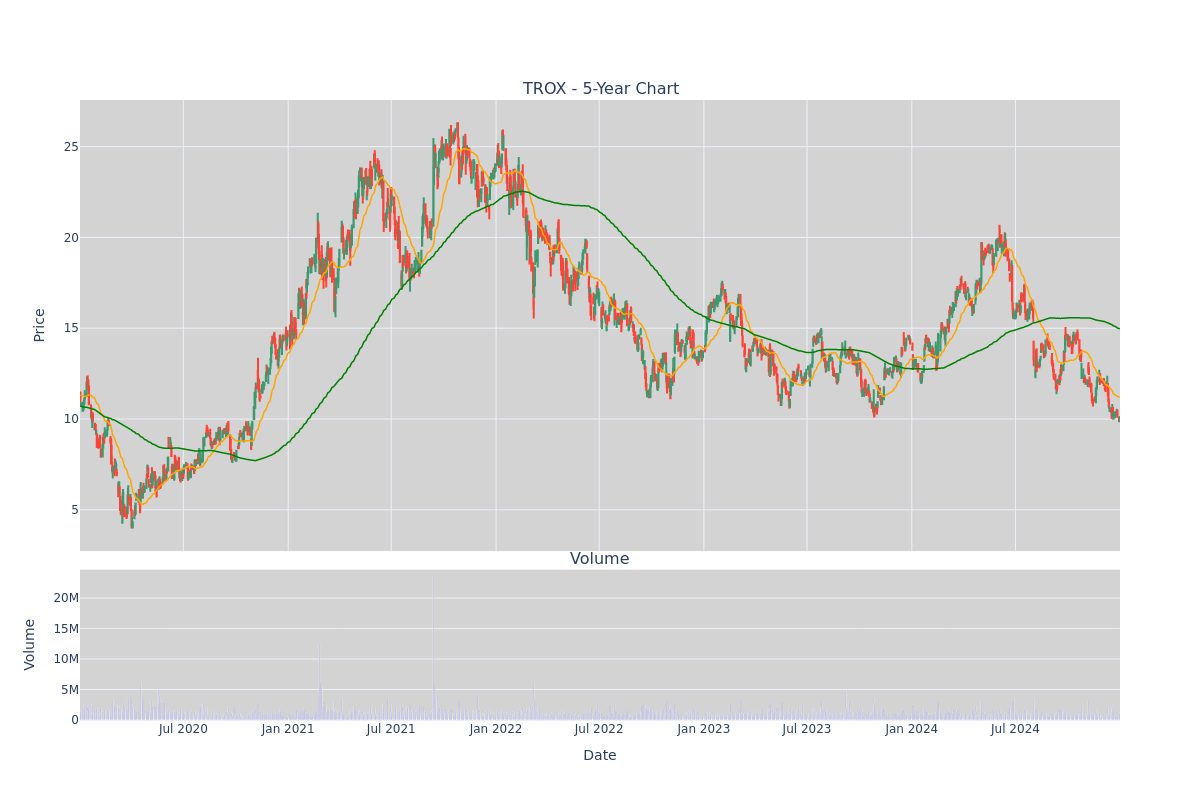Select the price axis tick label "25"
This screenshot has width=1200, height=800.
click(x=71, y=147)
